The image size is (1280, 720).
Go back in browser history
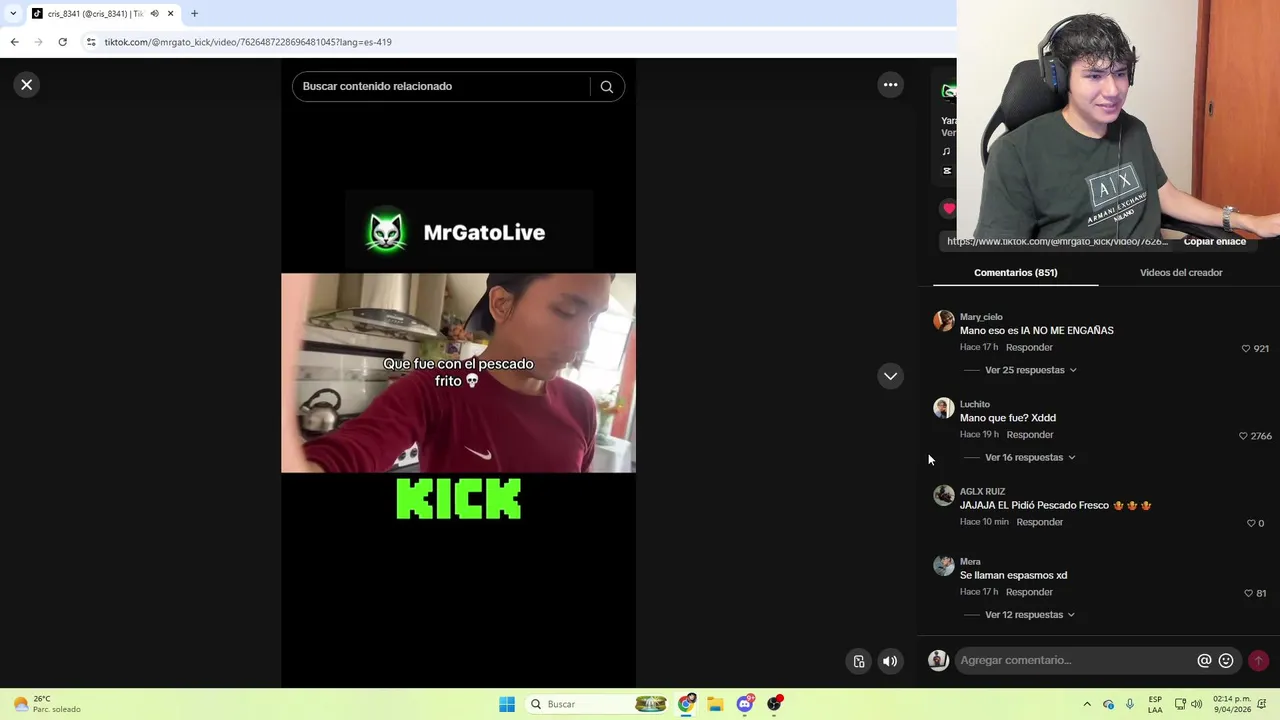pyautogui.click(x=14, y=42)
